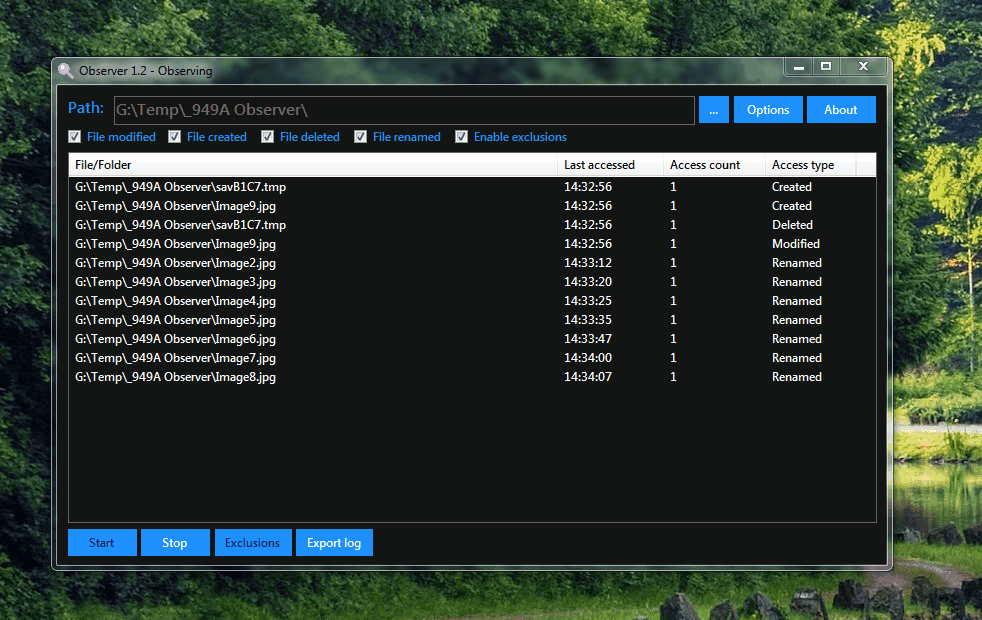Toggle the File created checkbox
The width and height of the screenshot is (982, 620).
pos(175,137)
